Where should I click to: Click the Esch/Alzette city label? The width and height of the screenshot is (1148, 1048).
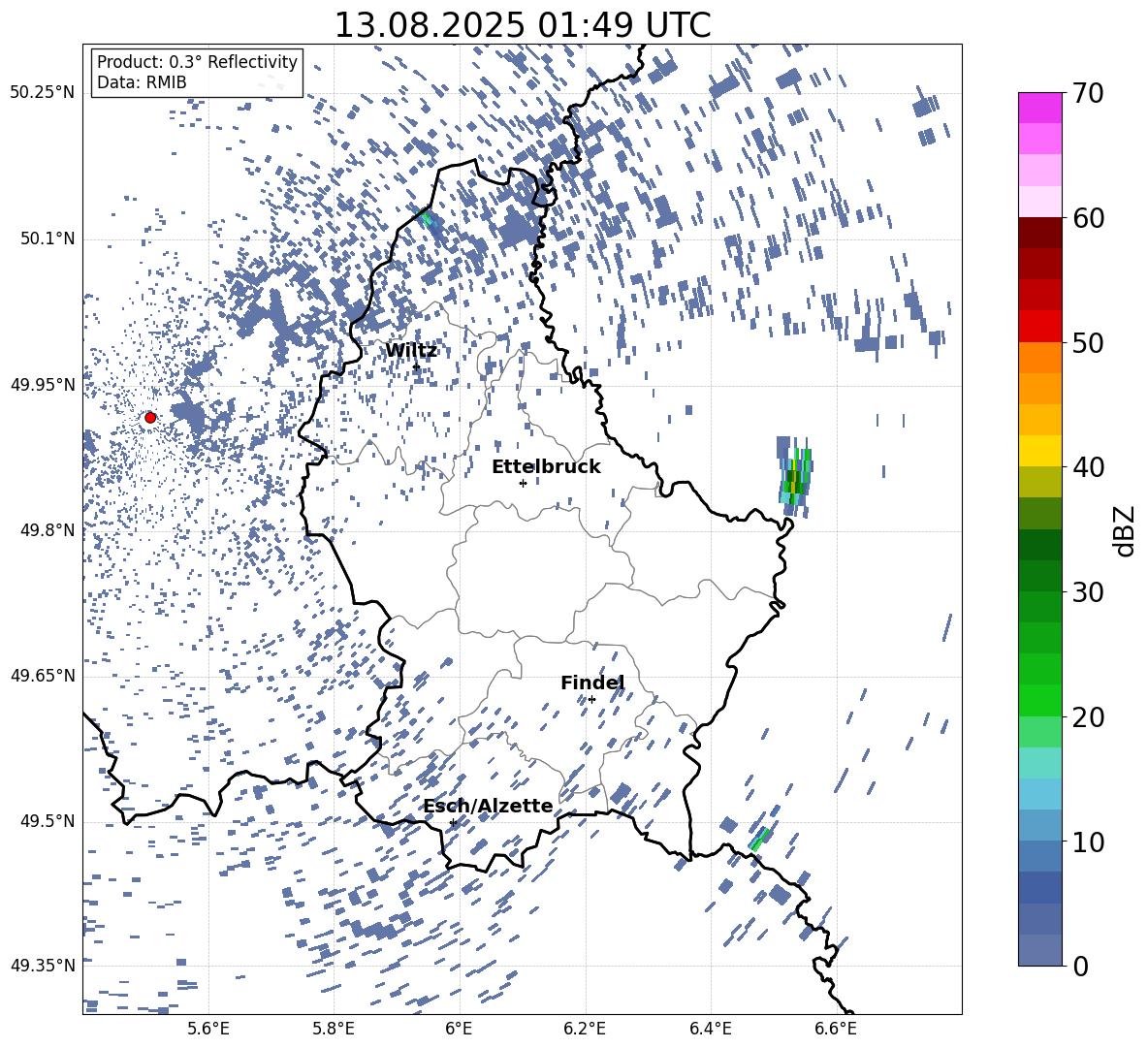pos(488,807)
